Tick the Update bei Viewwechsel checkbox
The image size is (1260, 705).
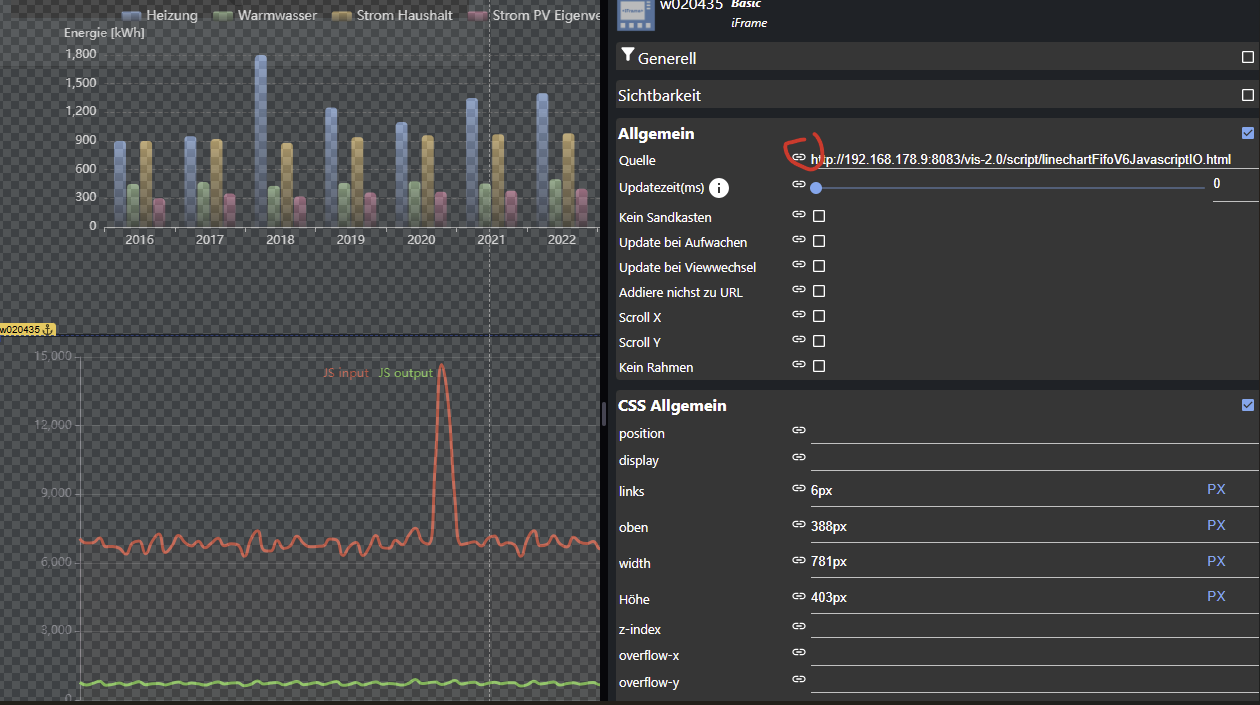[819, 266]
